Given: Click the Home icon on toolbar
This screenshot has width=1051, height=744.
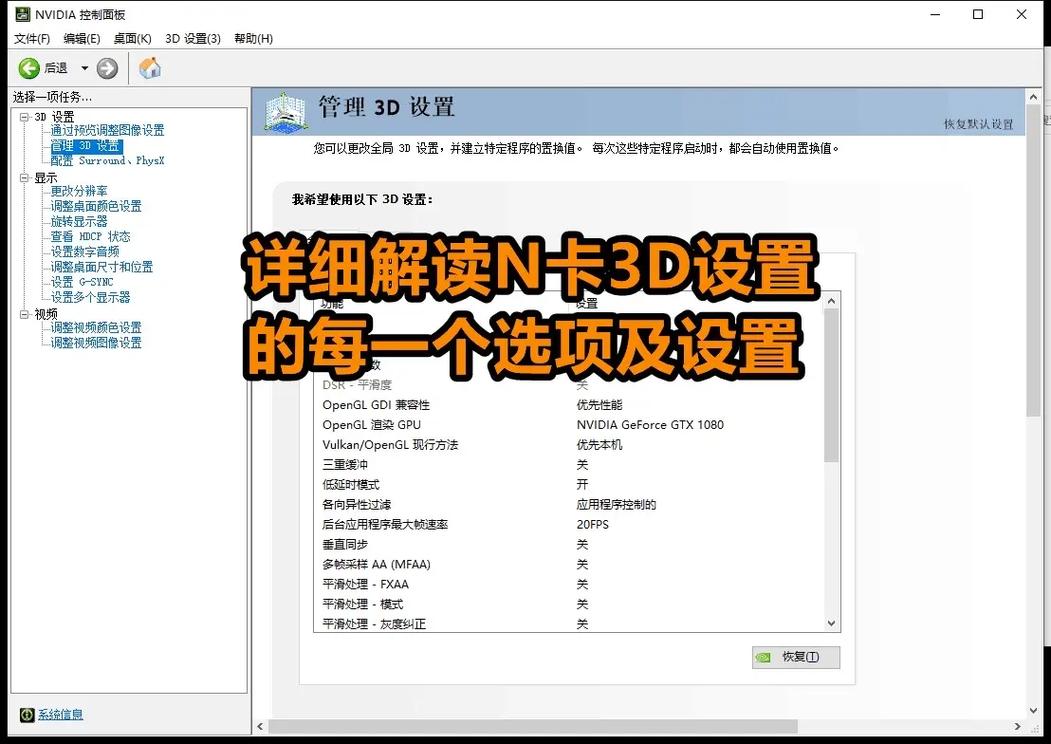Looking at the screenshot, I should 150,68.
